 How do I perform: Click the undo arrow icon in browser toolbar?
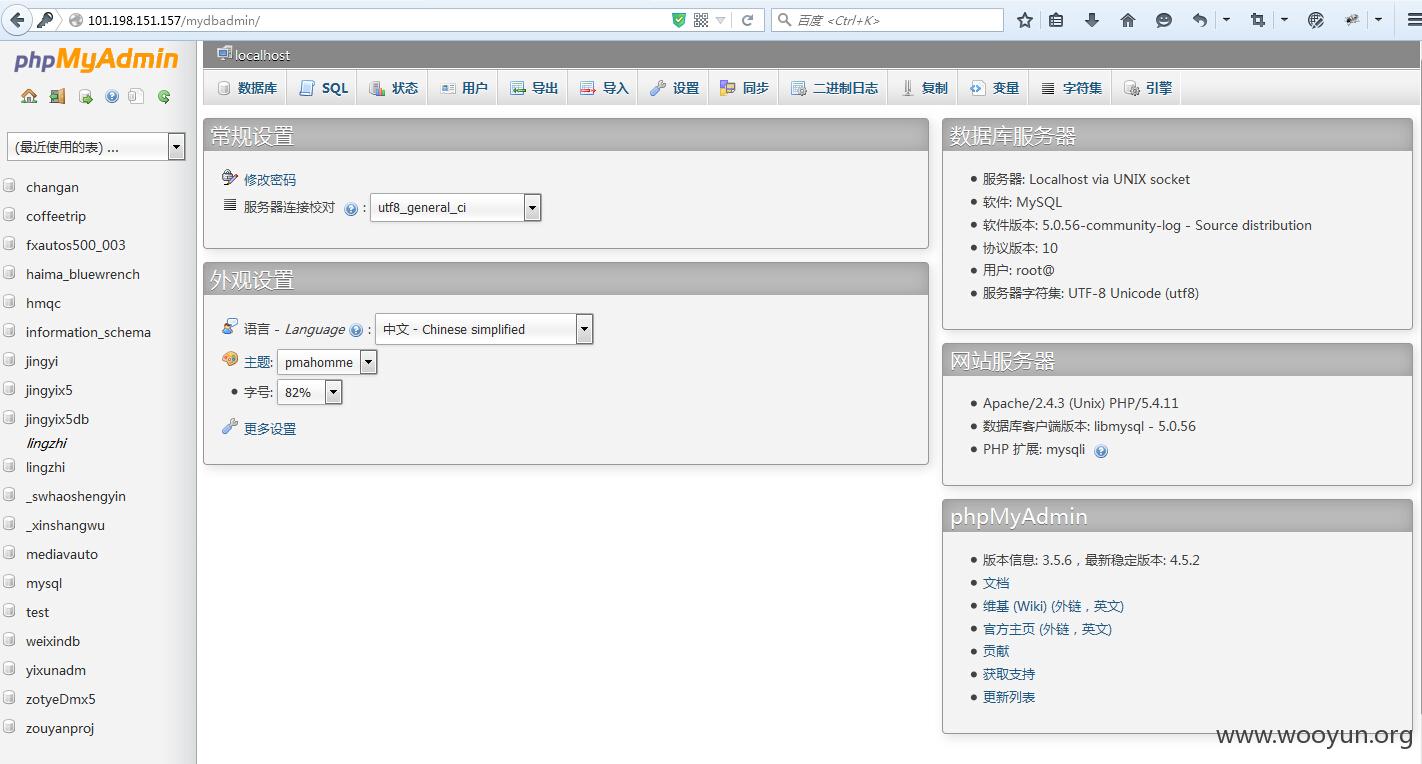[x=1200, y=20]
